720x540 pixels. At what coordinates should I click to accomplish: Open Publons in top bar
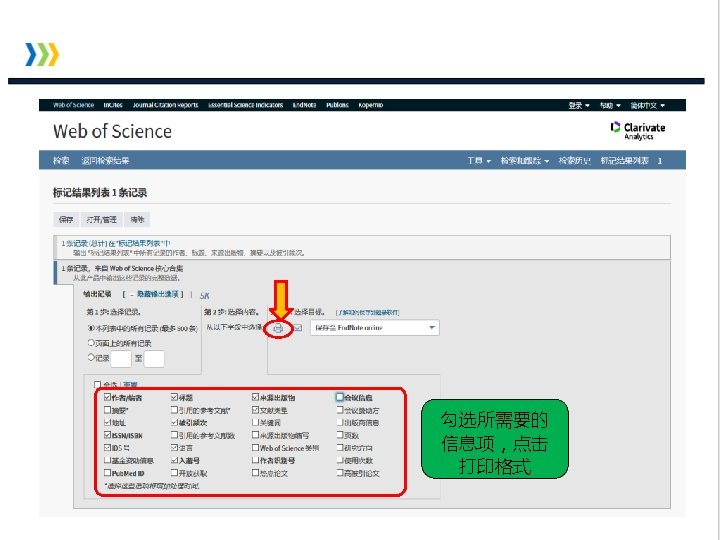(x=338, y=105)
